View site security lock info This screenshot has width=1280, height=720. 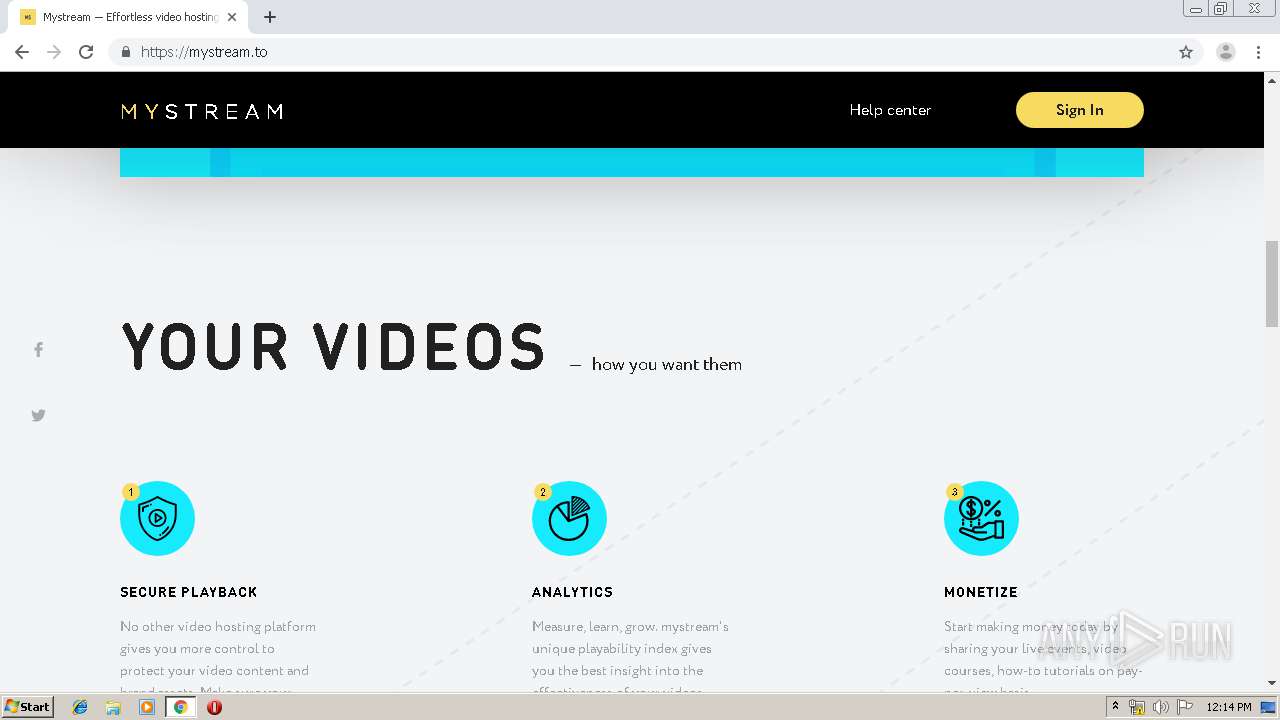coord(125,52)
